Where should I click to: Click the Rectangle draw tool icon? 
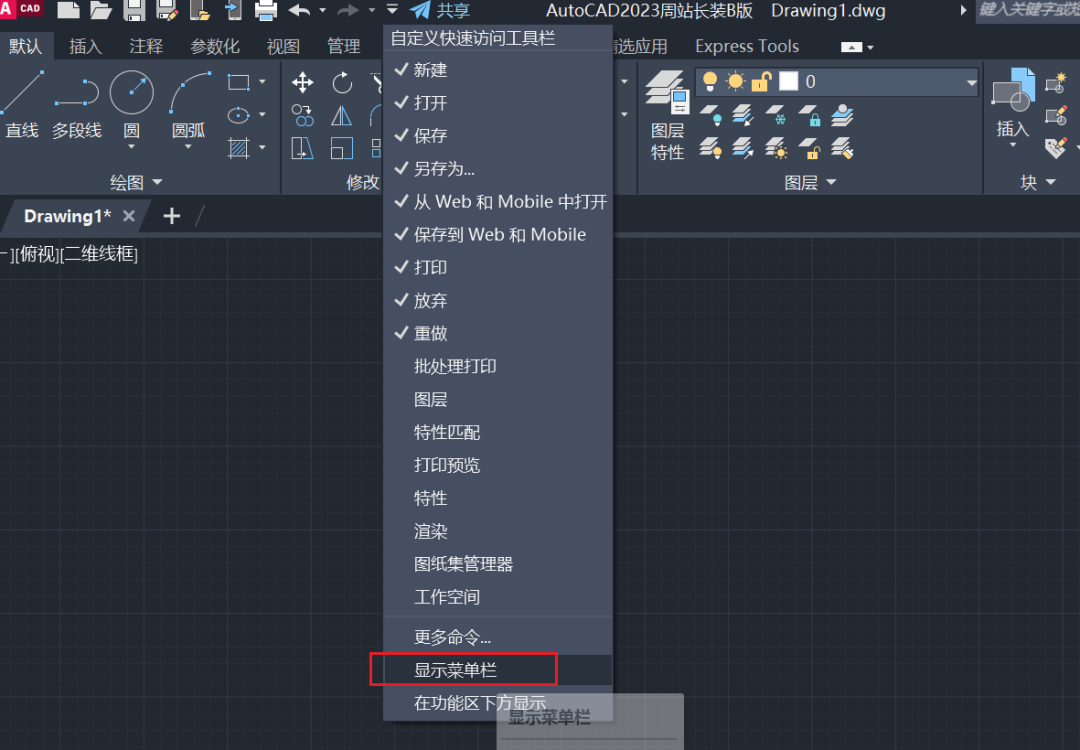coord(238,82)
